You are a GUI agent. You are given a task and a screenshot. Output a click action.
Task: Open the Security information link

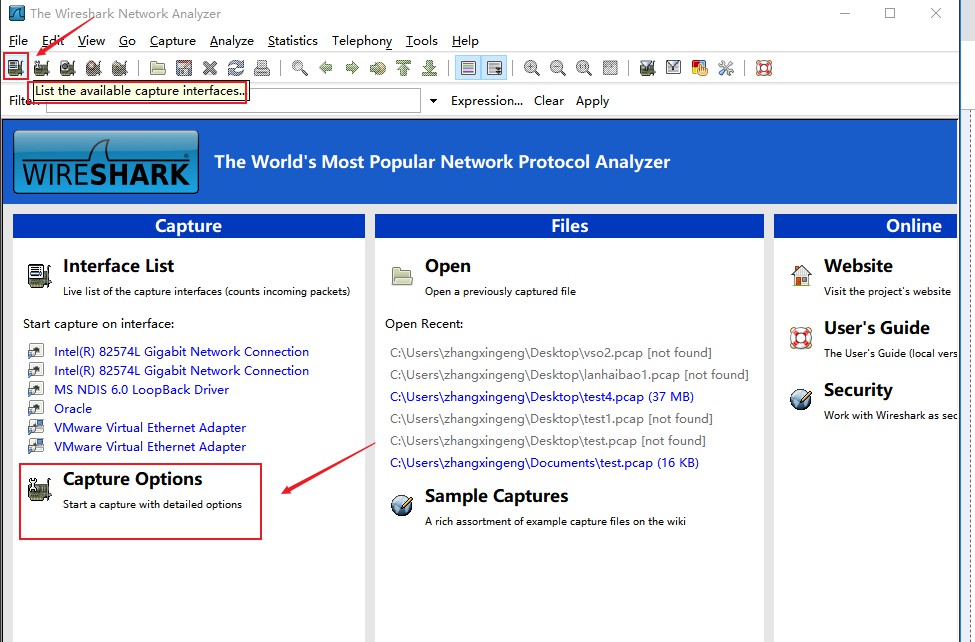coord(857,390)
